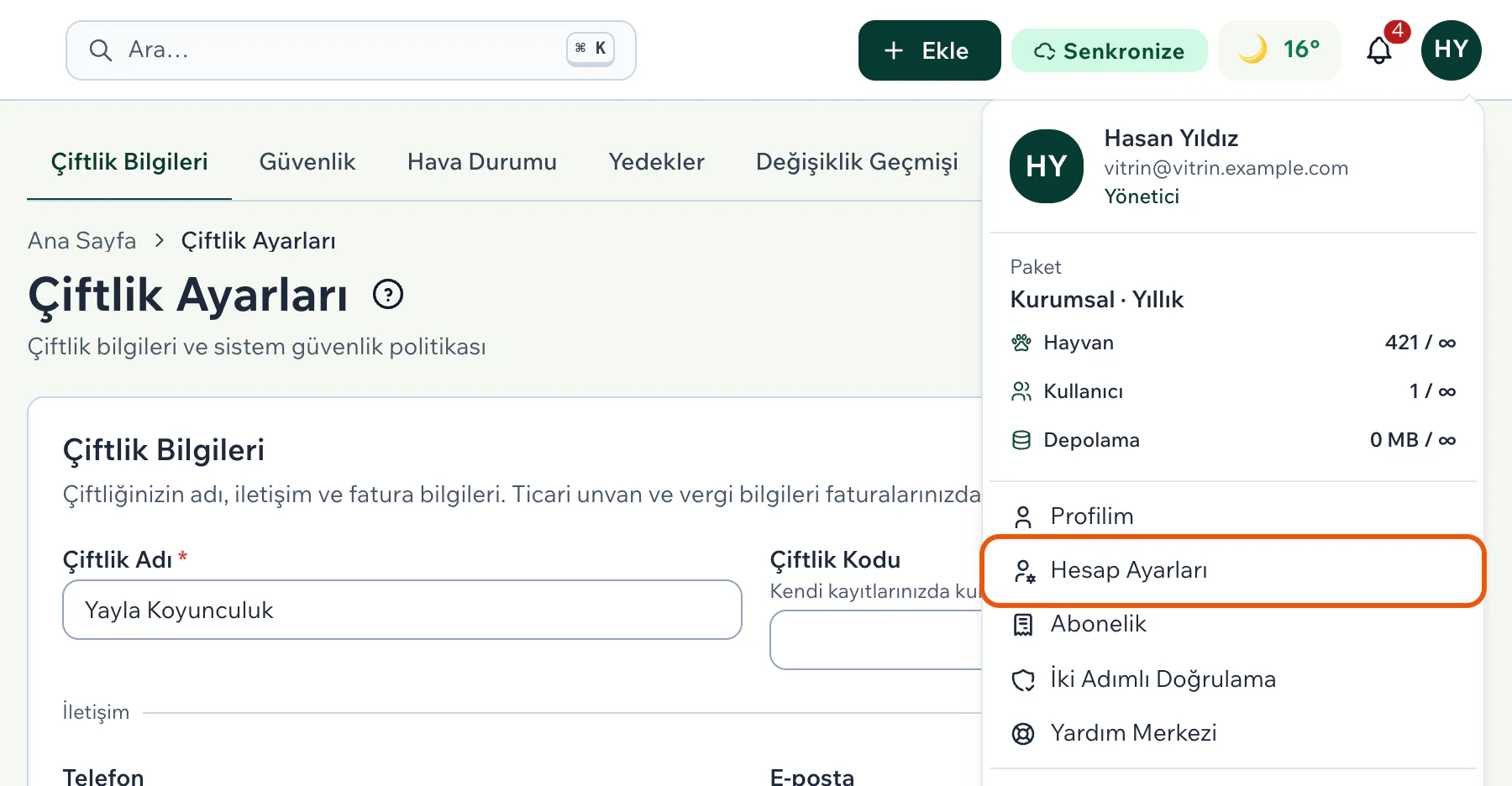Open notifications bell with 4 badge

[x=1379, y=50]
